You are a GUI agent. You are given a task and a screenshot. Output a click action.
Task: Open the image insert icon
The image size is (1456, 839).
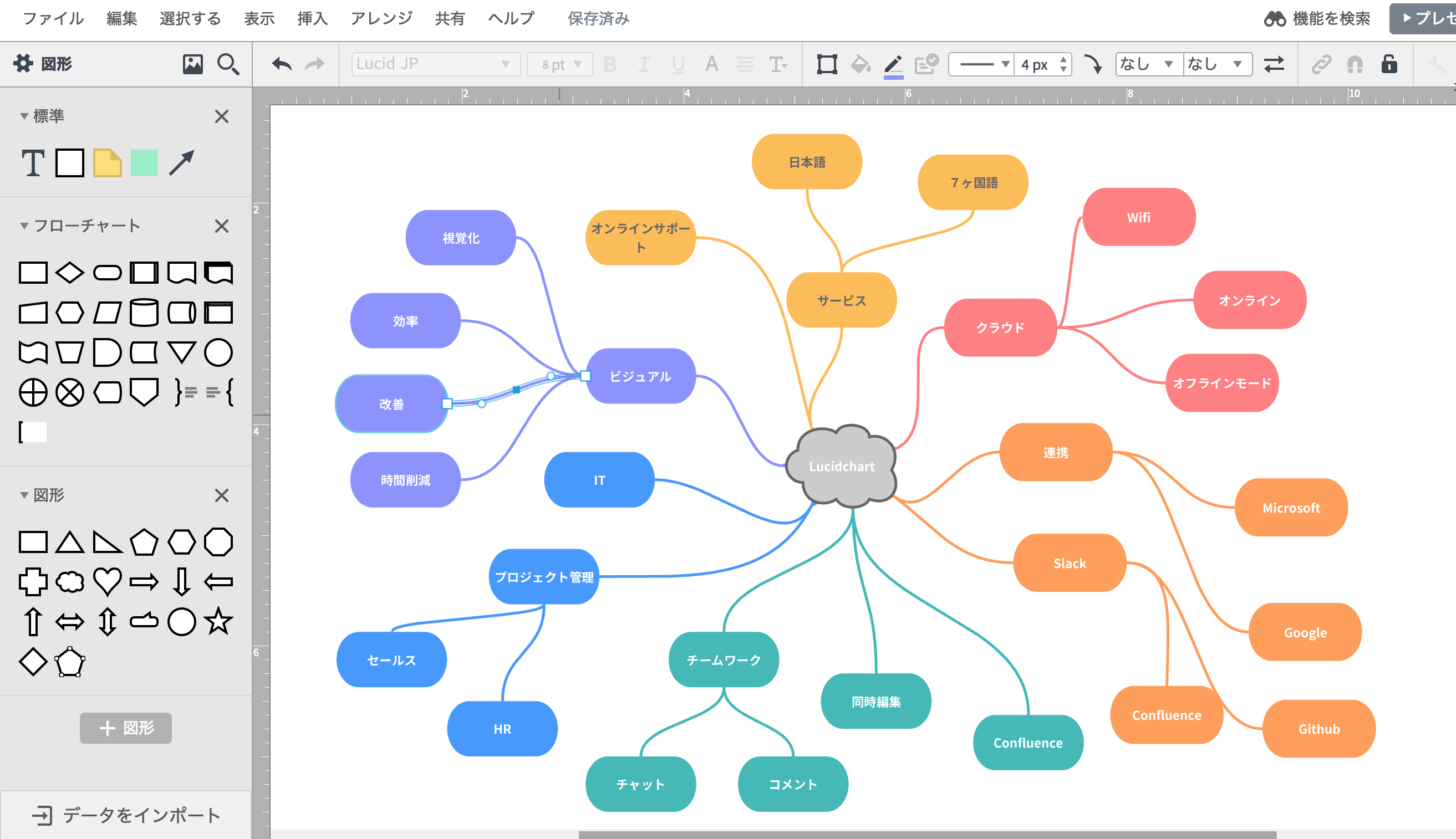192,64
